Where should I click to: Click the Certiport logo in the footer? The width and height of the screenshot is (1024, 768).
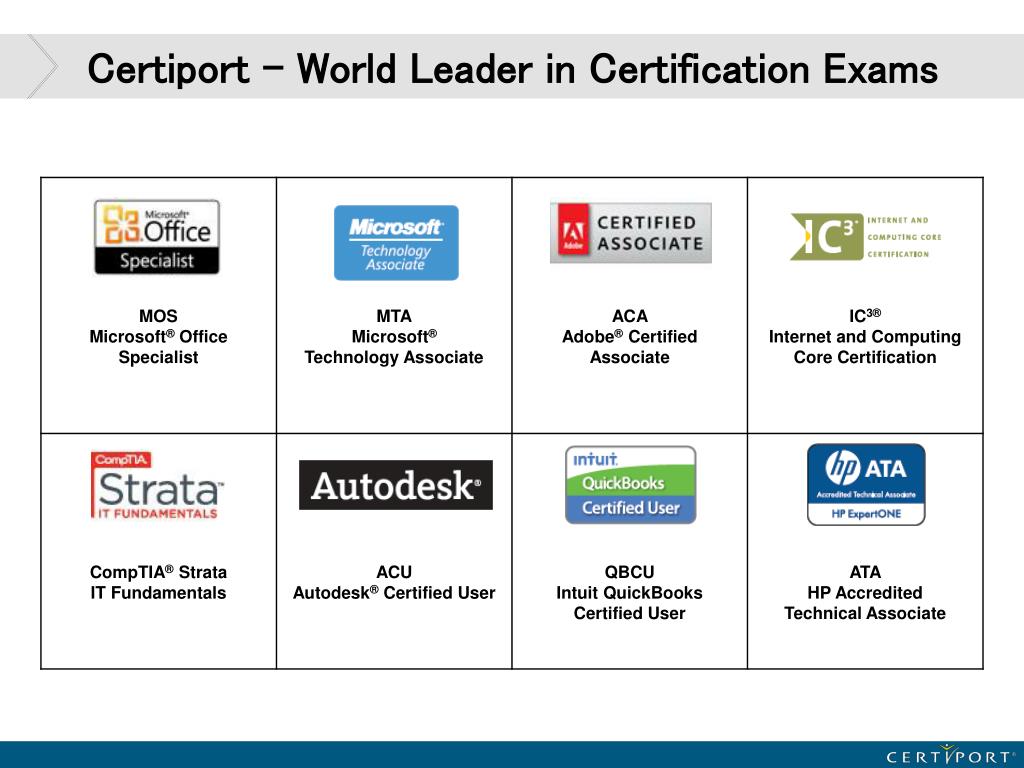pyautogui.click(x=950, y=756)
